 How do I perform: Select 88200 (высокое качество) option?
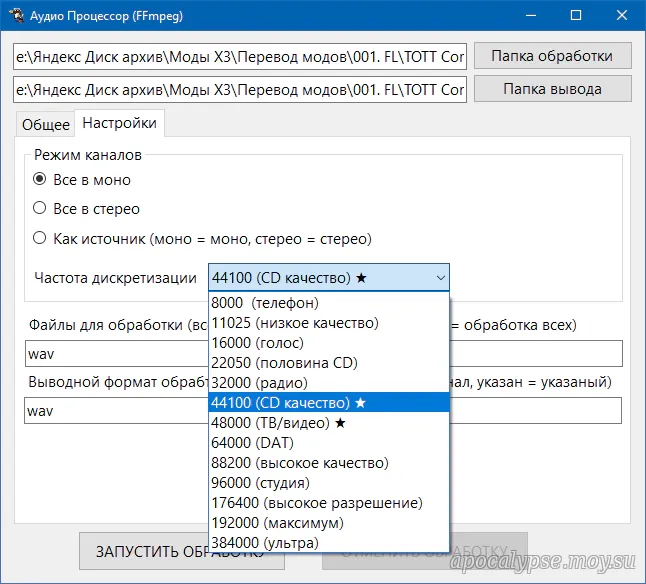click(x=329, y=463)
